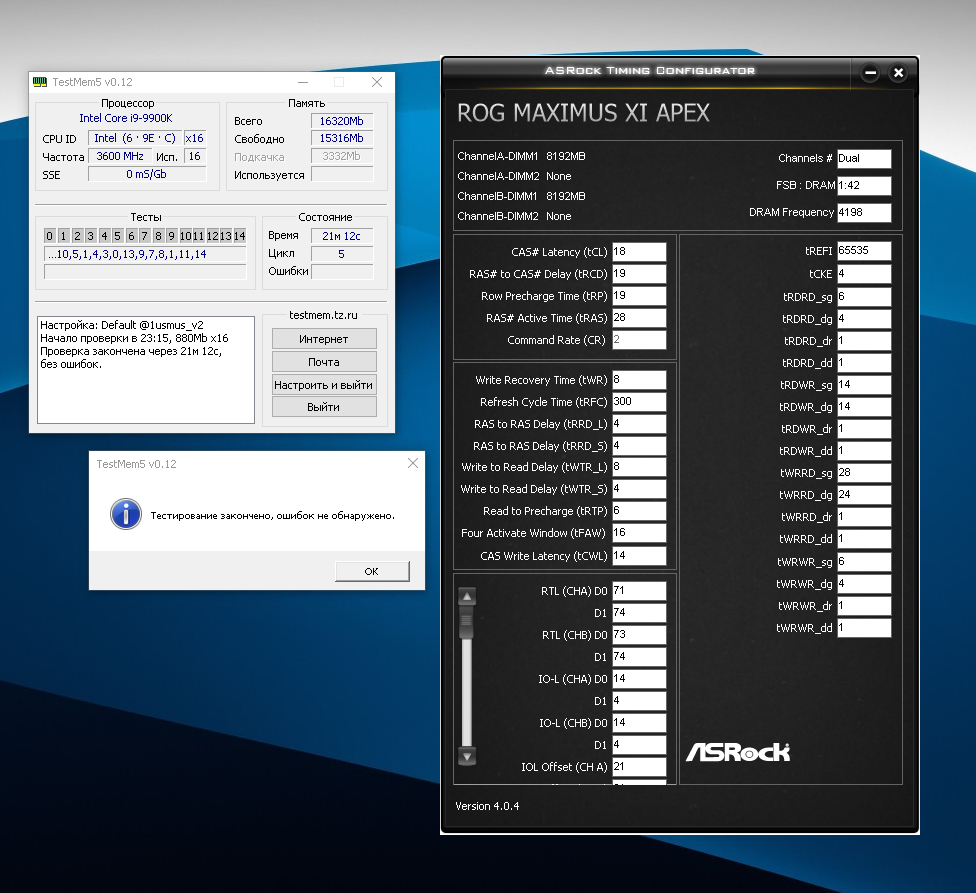Image resolution: width=976 pixels, height=893 pixels.
Task: Click the tWTR_L value field
Action: tap(639, 467)
